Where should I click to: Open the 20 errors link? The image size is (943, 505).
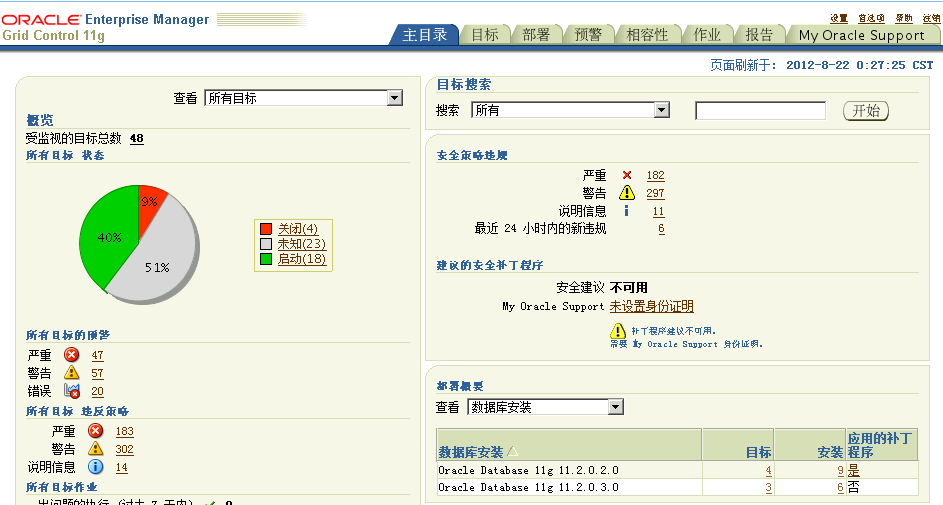97,391
